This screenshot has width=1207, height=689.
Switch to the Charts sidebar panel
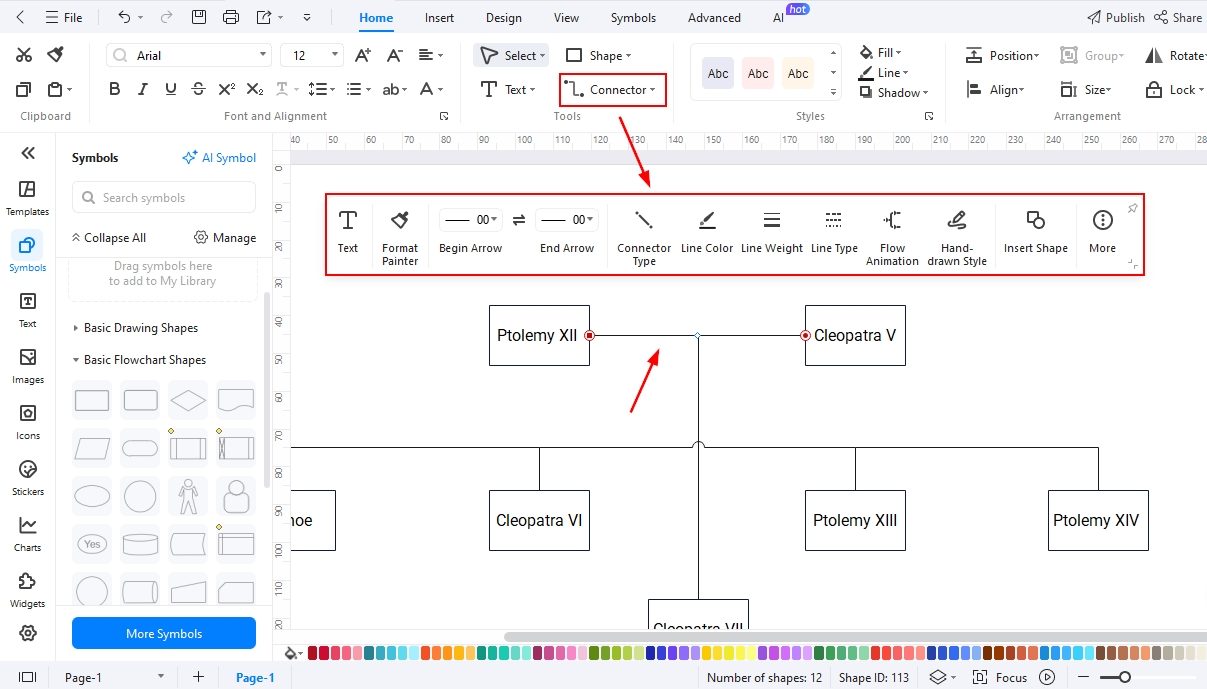[x=27, y=531]
